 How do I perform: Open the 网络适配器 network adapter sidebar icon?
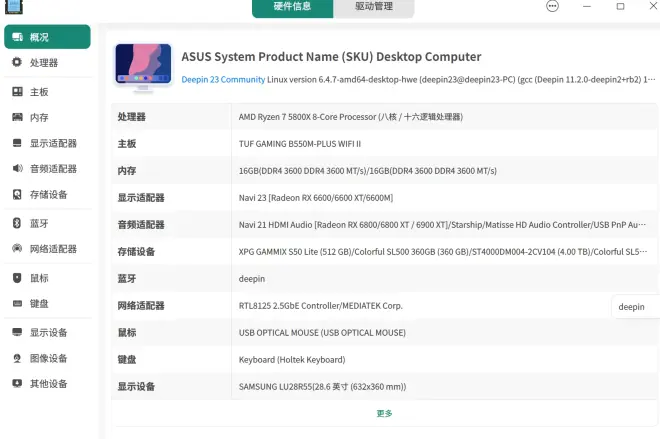[x=17, y=248]
